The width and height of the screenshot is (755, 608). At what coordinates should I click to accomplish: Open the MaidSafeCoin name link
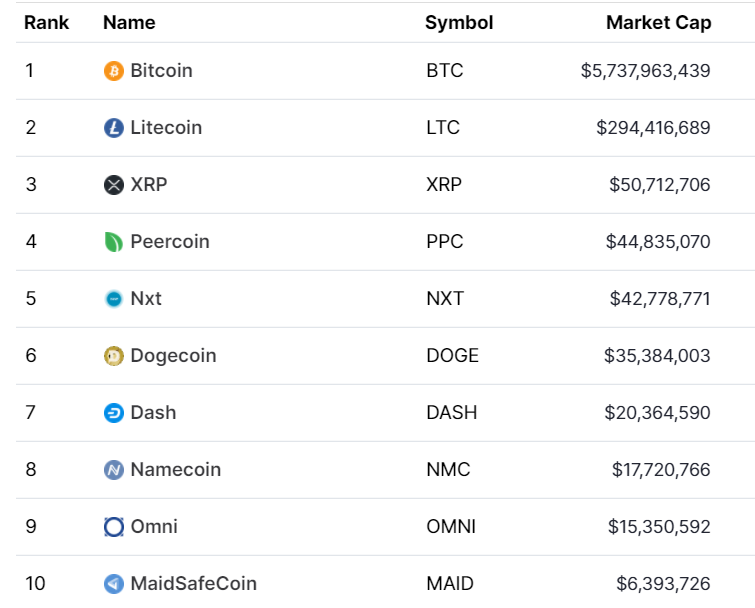[194, 584]
